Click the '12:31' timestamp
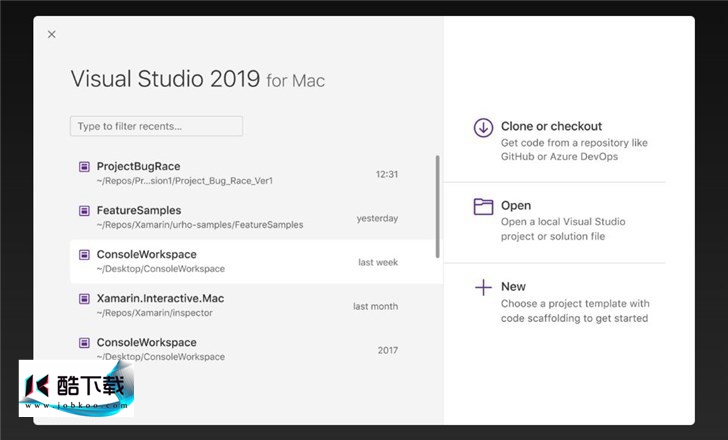Image resolution: width=728 pixels, height=440 pixels. (x=387, y=175)
